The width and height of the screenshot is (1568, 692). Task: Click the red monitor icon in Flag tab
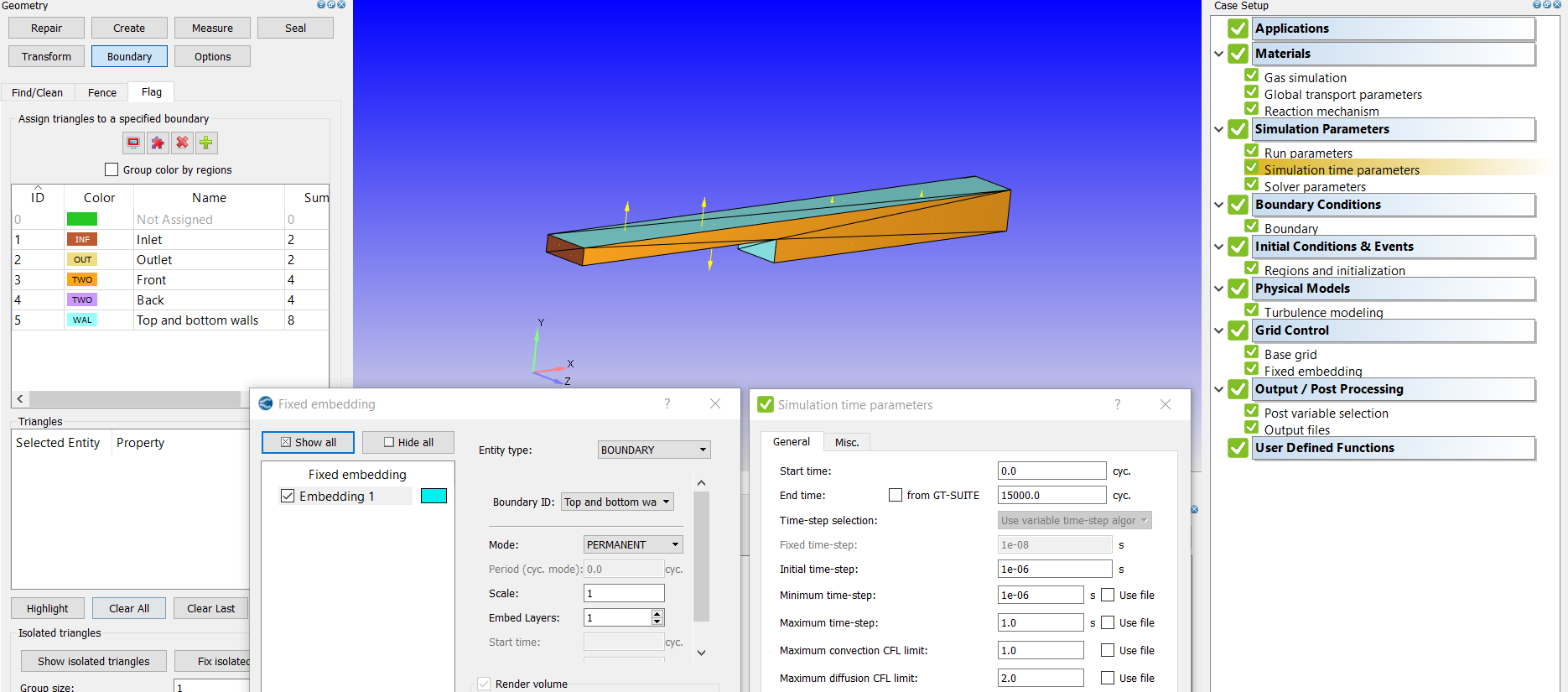pyautogui.click(x=133, y=143)
